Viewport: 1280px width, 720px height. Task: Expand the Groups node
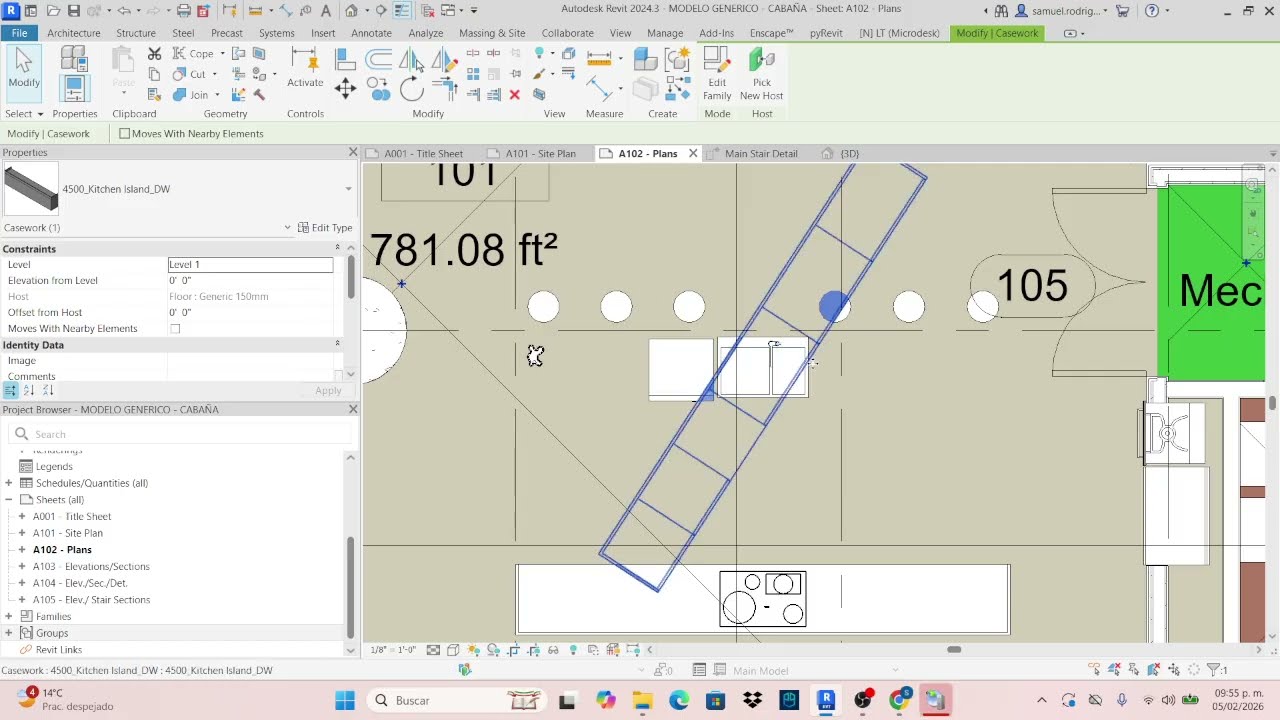coord(9,633)
